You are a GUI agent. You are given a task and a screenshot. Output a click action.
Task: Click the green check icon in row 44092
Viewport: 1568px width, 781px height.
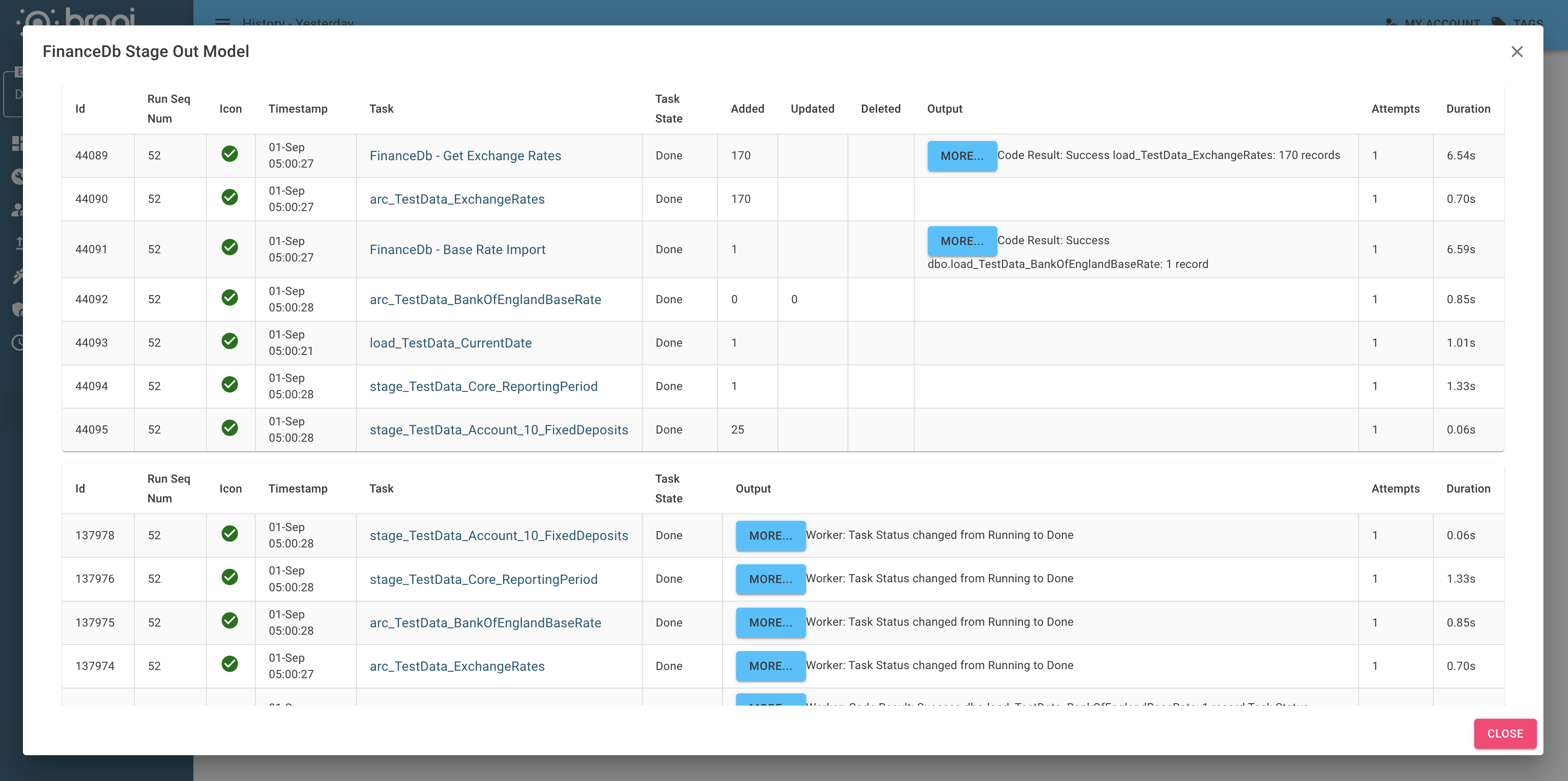[229, 297]
